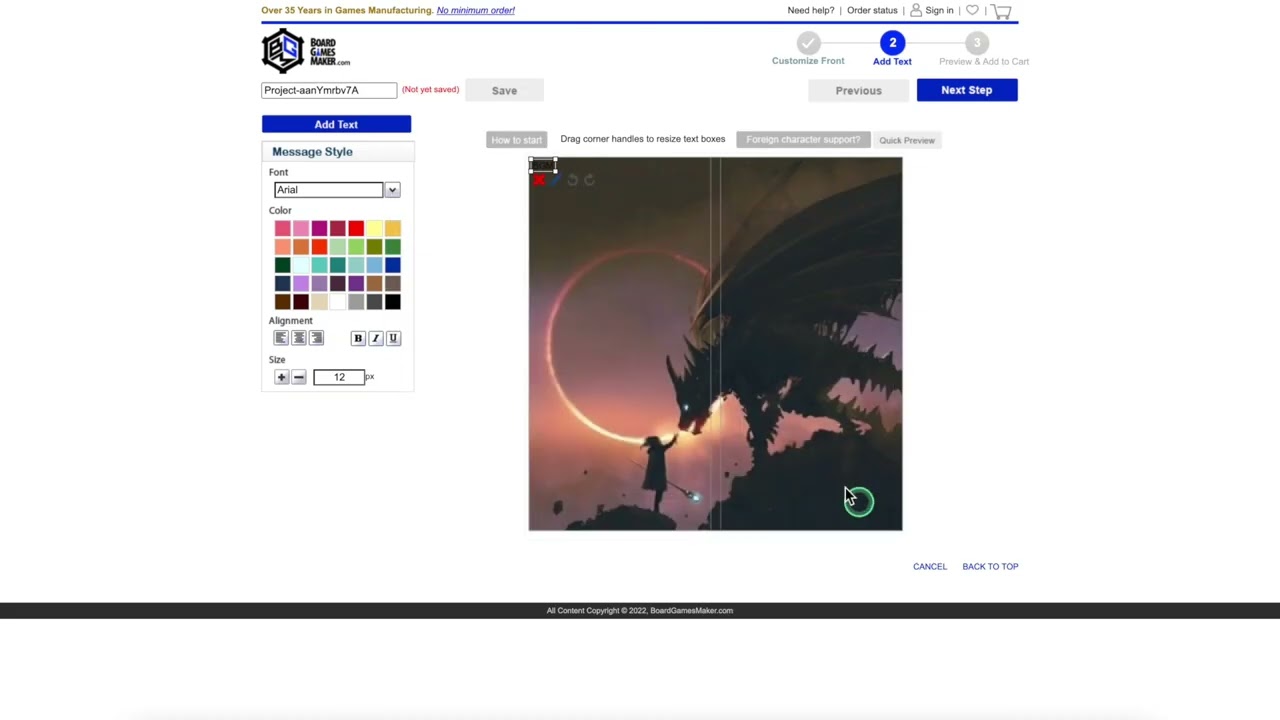Decrease font size with minus button

[299, 377]
